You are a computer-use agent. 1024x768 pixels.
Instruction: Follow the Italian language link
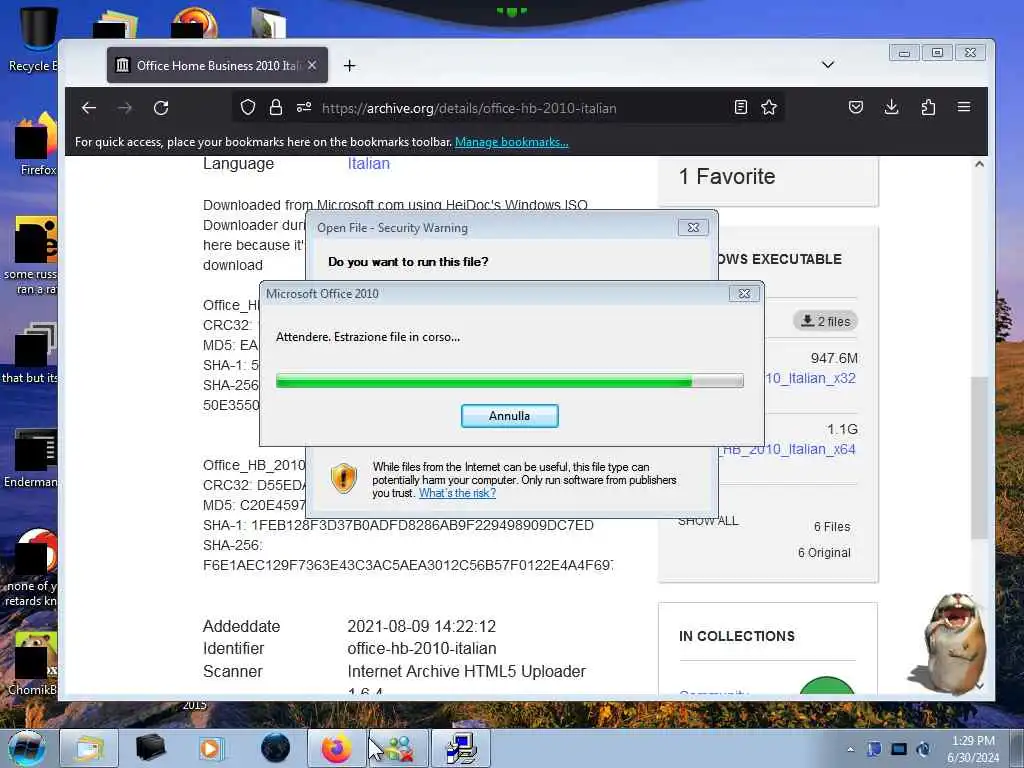point(368,163)
